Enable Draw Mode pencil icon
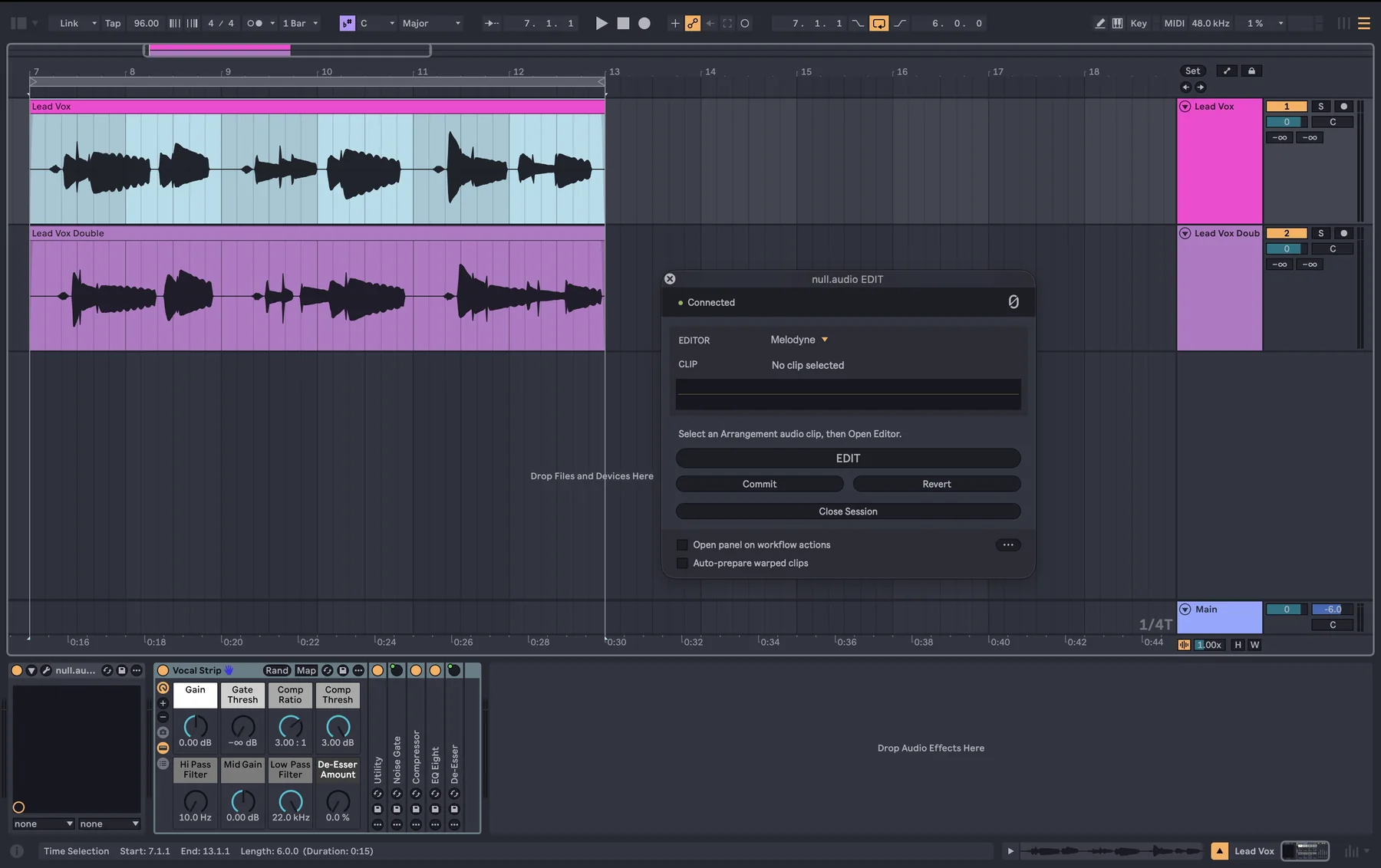1381x868 pixels. coord(1100,23)
